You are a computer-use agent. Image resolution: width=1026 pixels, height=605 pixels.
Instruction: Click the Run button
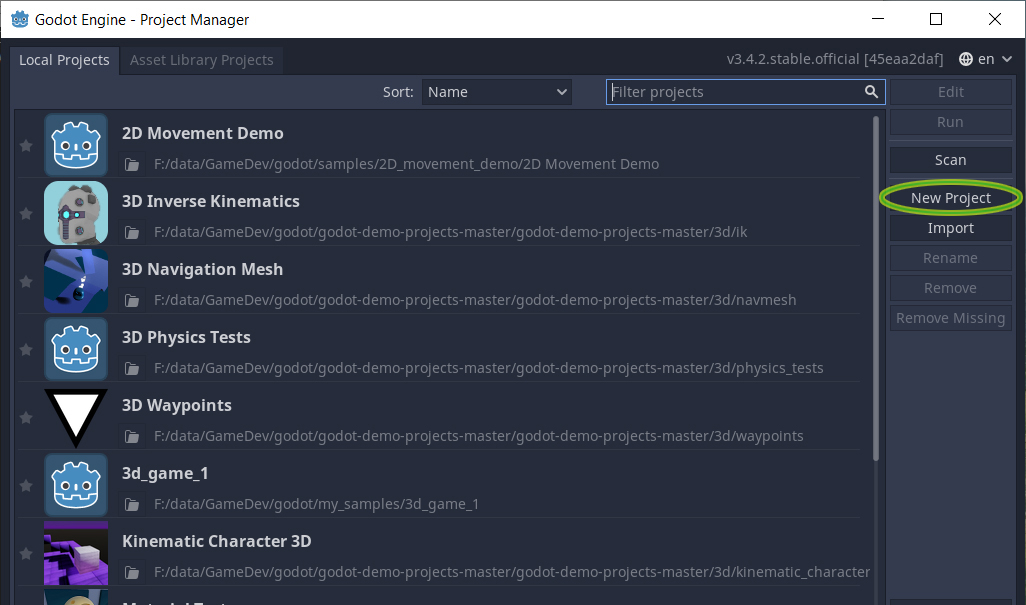[951, 122]
